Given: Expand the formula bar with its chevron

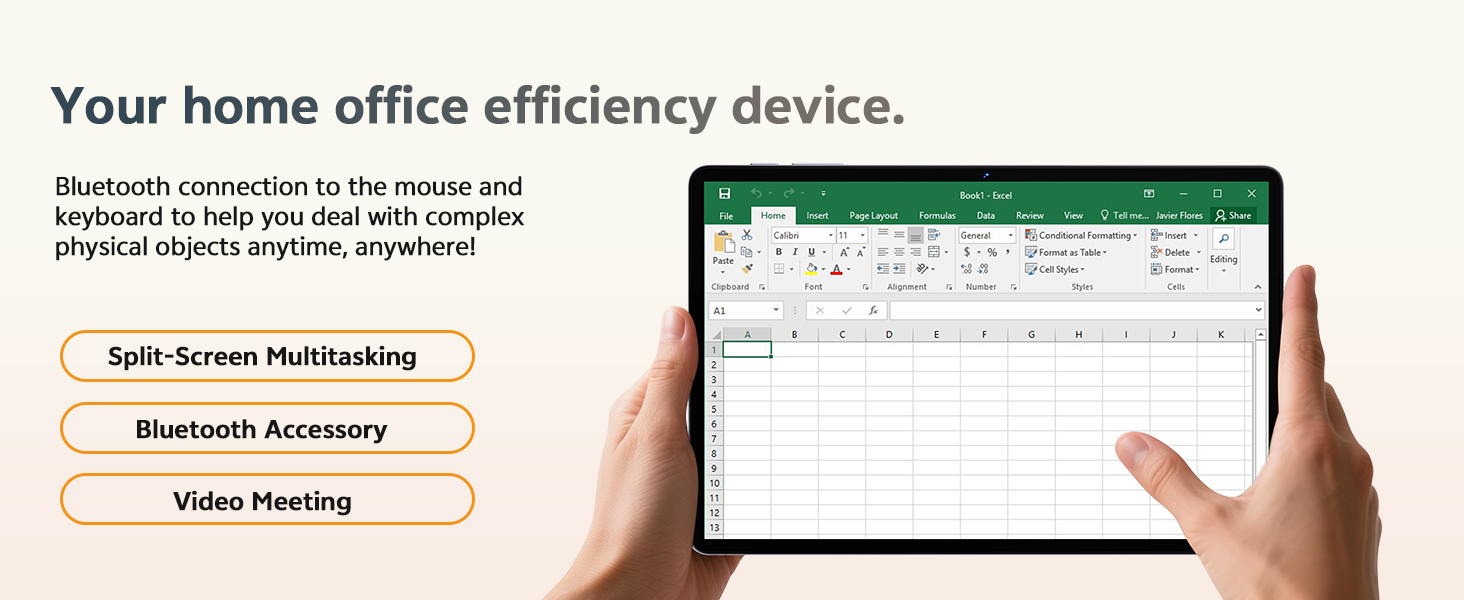Looking at the screenshot, I should coord(1258,311).
